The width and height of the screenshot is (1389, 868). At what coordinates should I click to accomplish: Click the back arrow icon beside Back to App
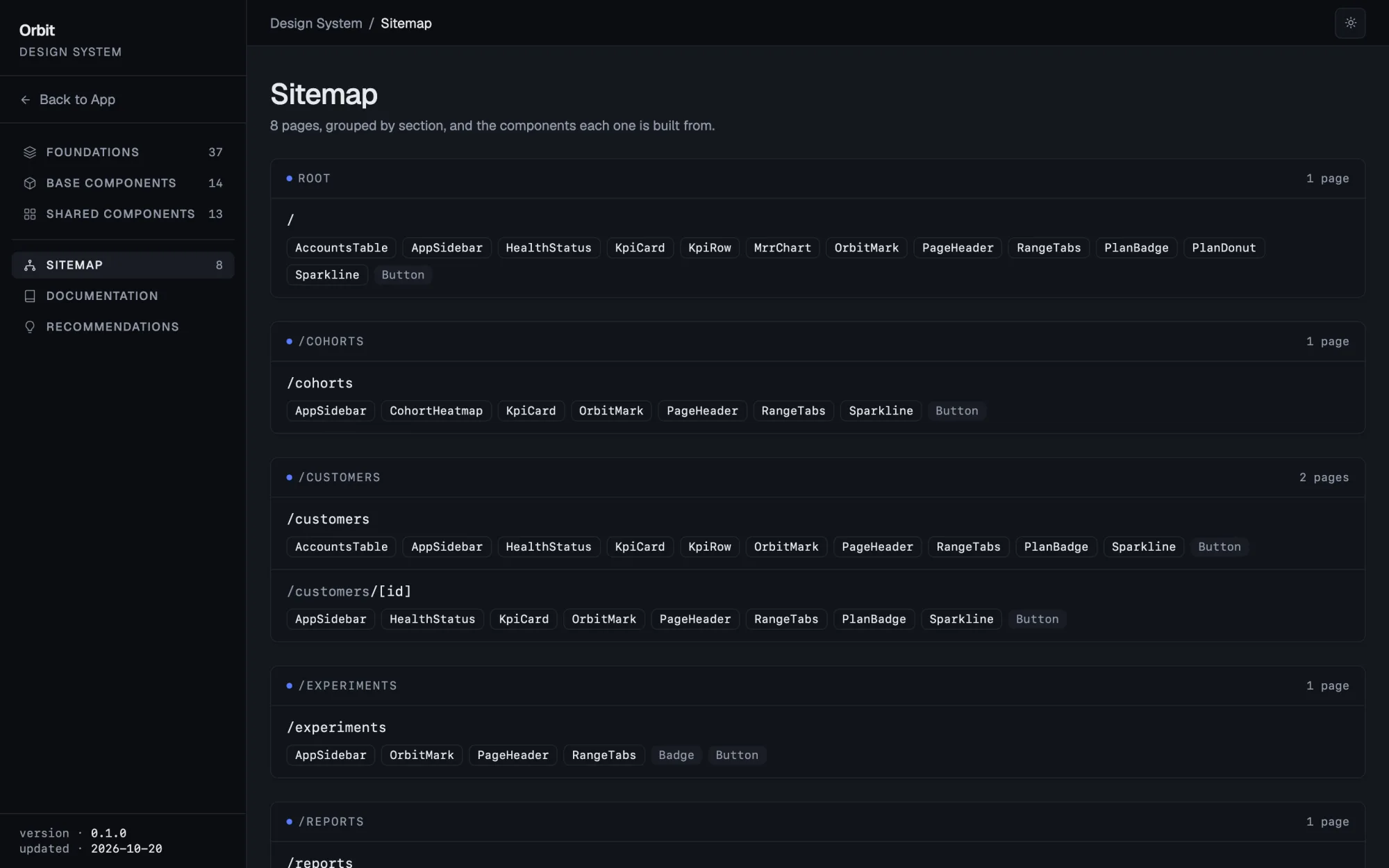(26, 100)
